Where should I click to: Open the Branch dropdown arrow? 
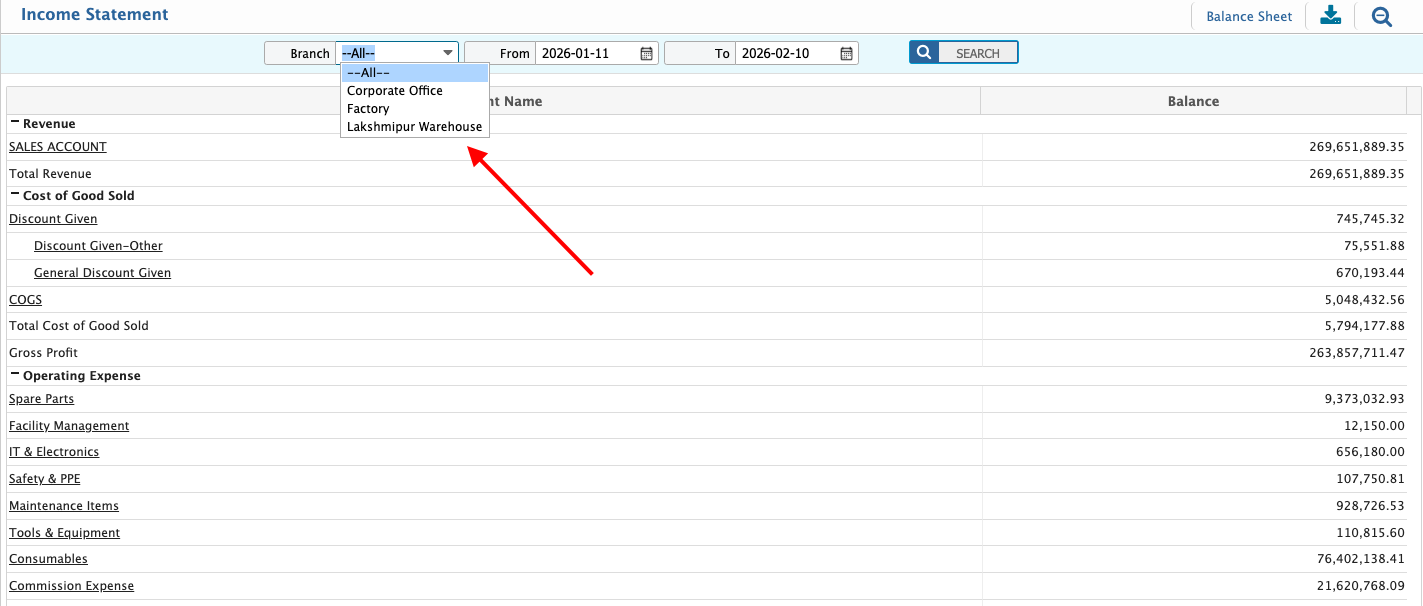448,53
